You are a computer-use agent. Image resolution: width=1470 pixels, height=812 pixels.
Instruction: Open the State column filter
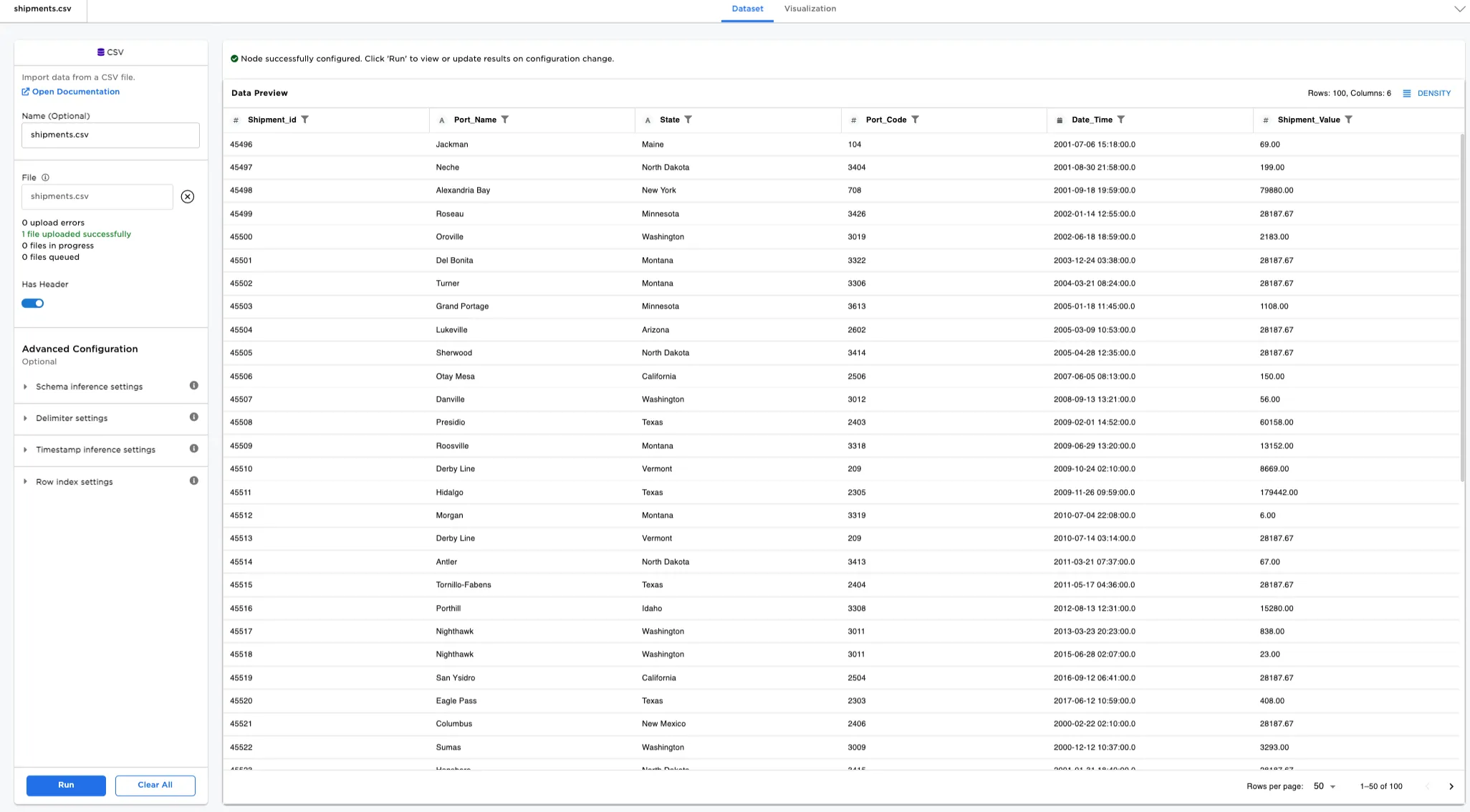pyautogui.click(x=688, y=120)
